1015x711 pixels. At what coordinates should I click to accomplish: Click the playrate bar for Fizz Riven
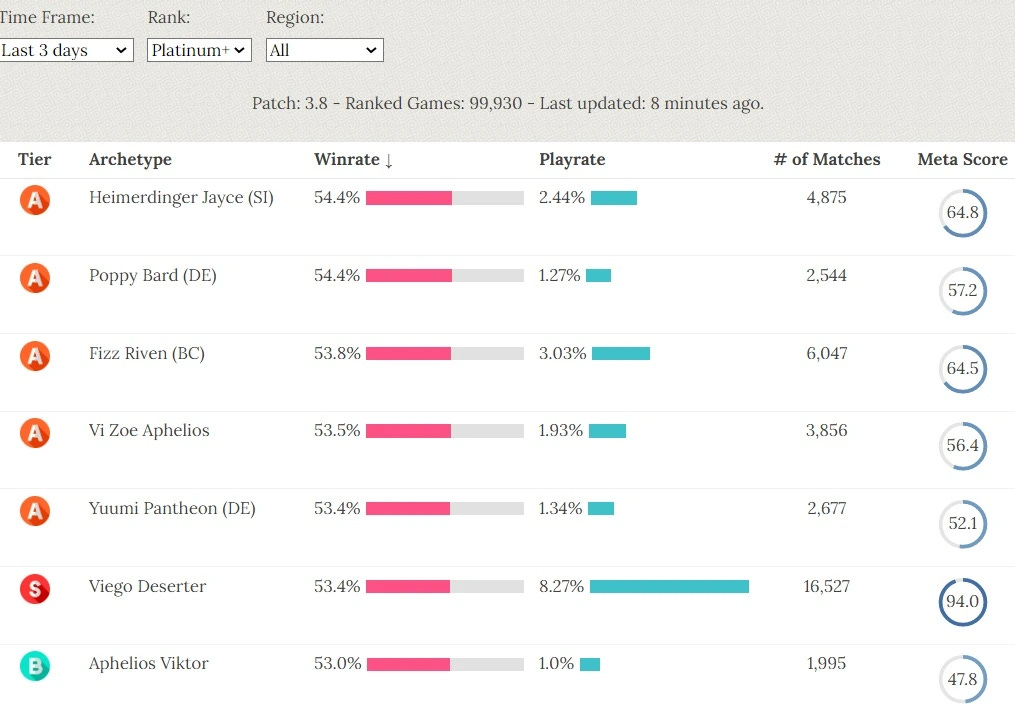(621, 354)
